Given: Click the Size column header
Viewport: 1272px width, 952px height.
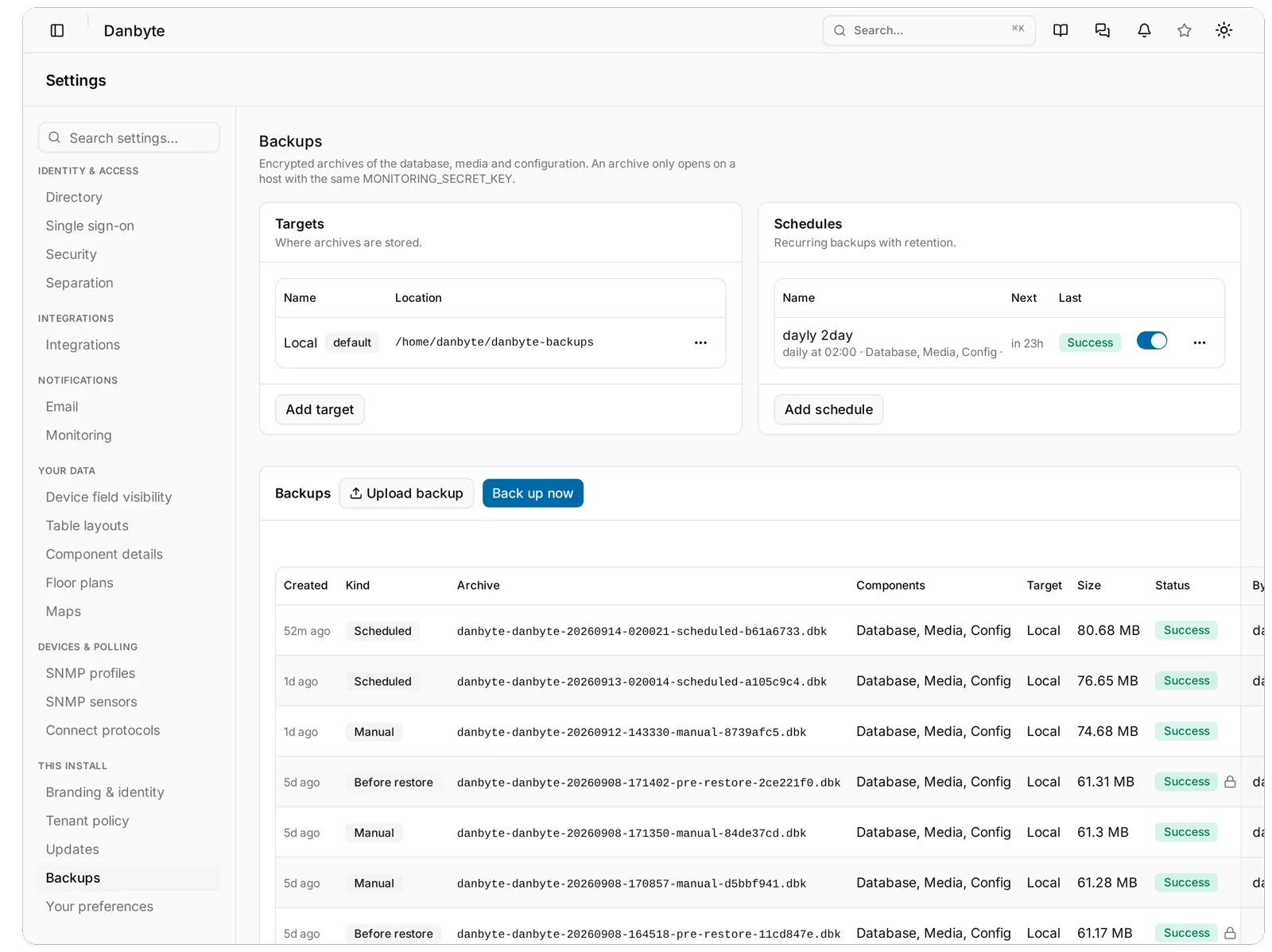Looking at the screenshot, I should click(1089, 586).
